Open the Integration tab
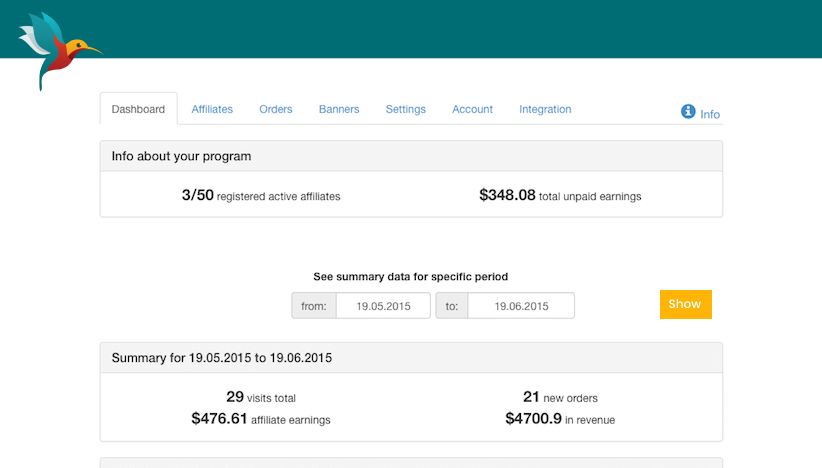 point(545,109)
